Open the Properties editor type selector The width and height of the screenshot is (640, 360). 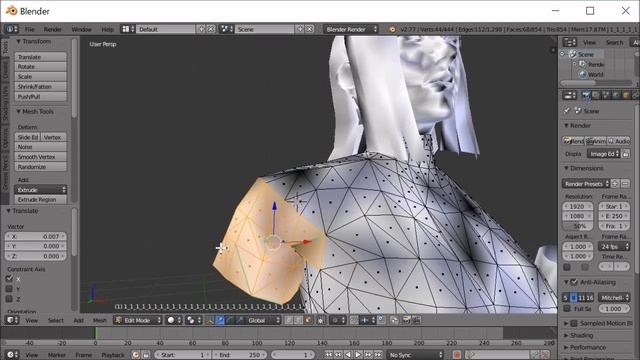coord(569,95)
